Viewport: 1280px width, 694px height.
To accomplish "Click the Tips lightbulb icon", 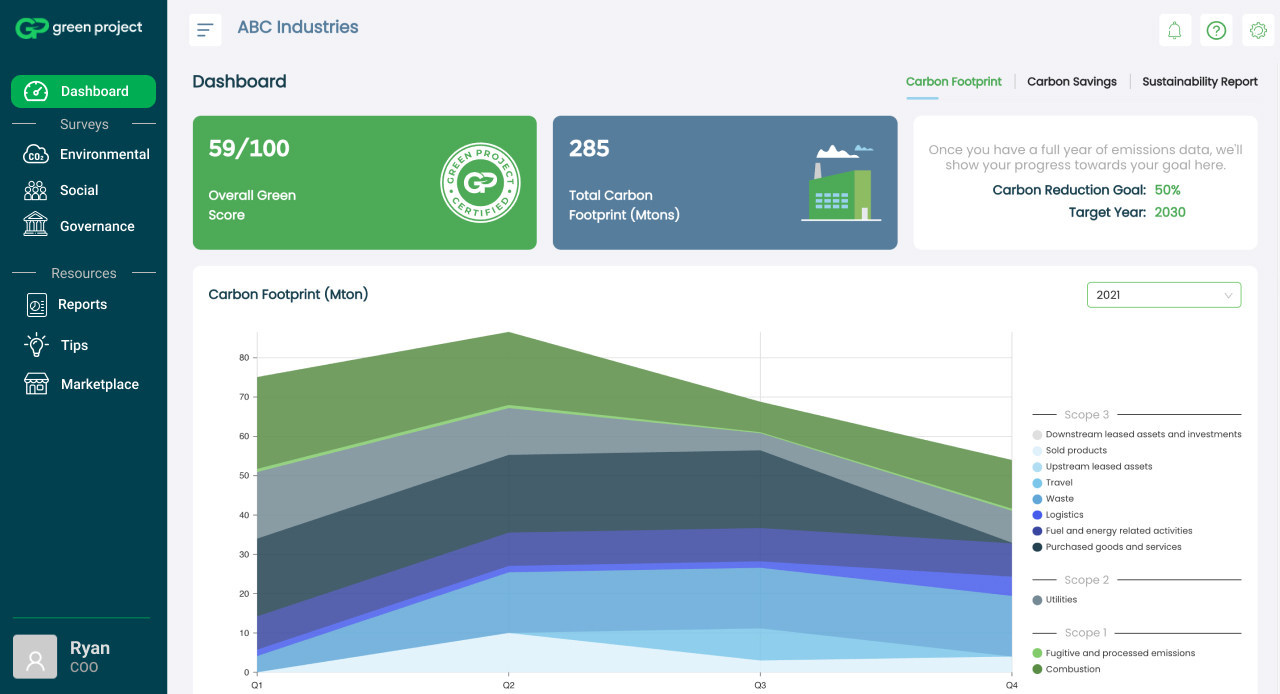I will [x=36, y=345].
